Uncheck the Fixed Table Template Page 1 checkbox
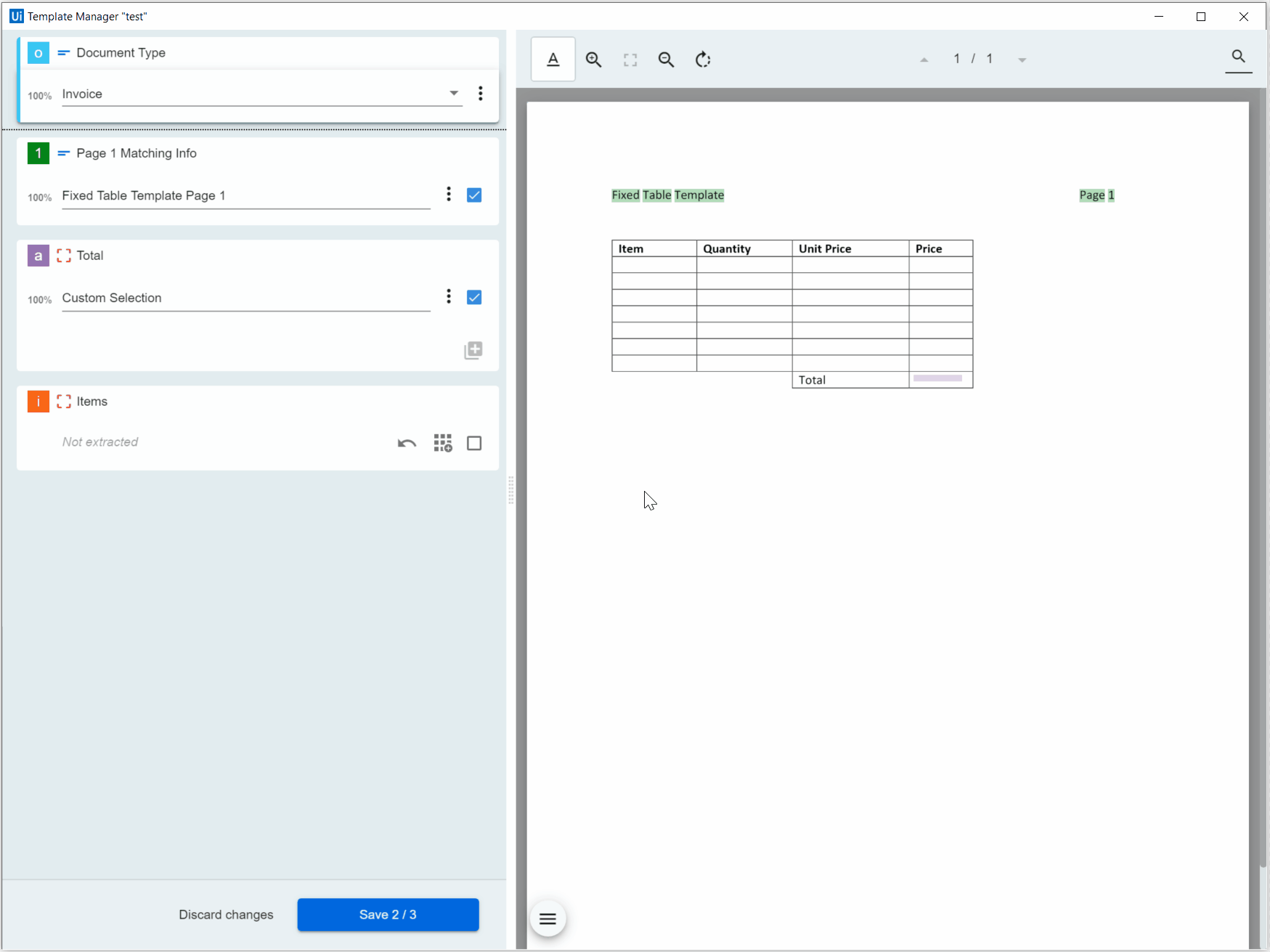 click(x=474, y=195)
